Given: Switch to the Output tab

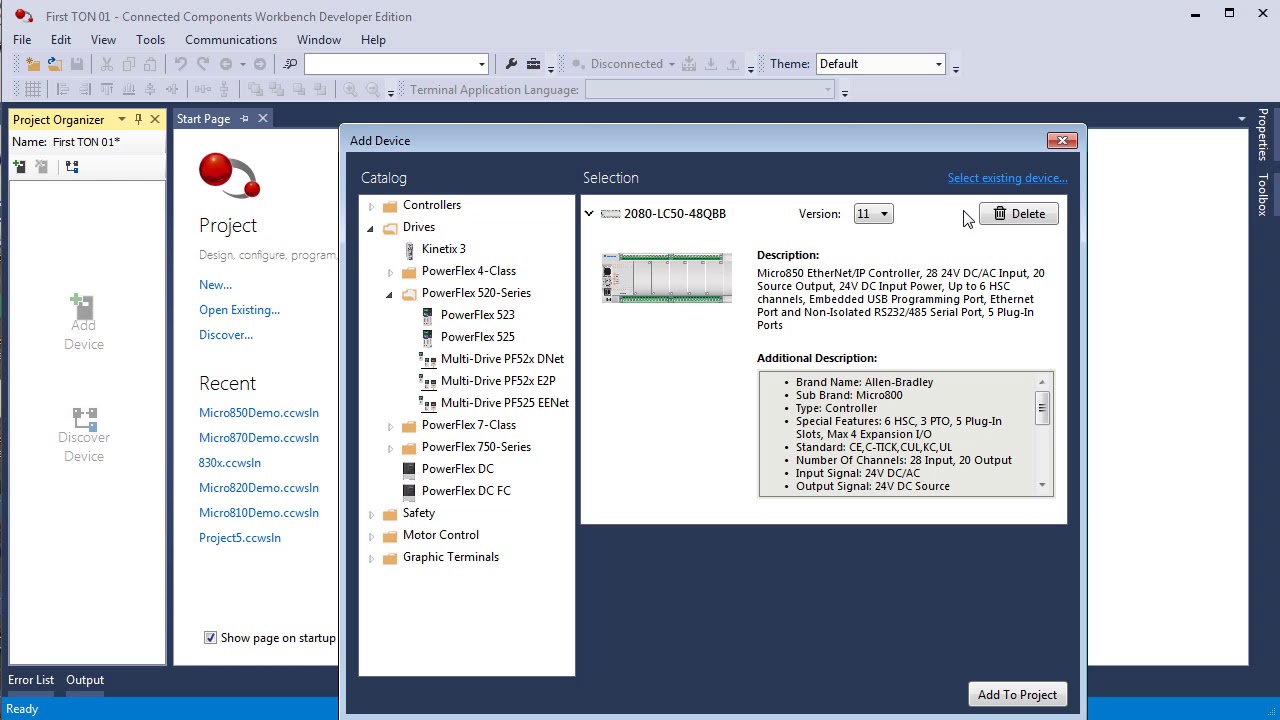Looking at the screenshot, I should point(85,680).
